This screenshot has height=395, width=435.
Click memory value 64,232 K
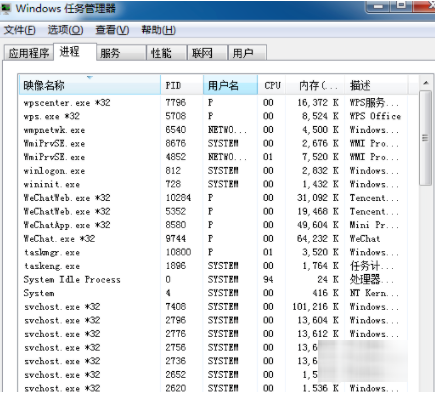[318, 239]
